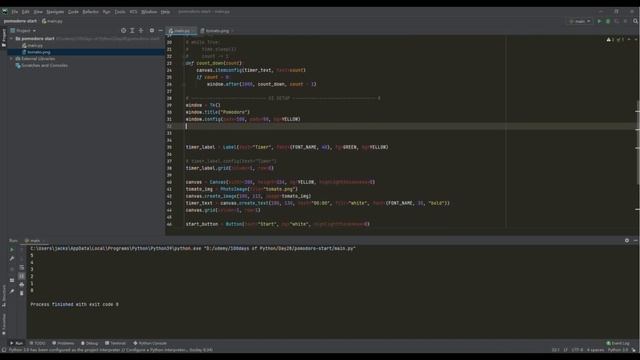Image resolution: width=640 pixels, height=360 pixels.
Task: Open the Tools menu
Action: click(x=120, y=12)
